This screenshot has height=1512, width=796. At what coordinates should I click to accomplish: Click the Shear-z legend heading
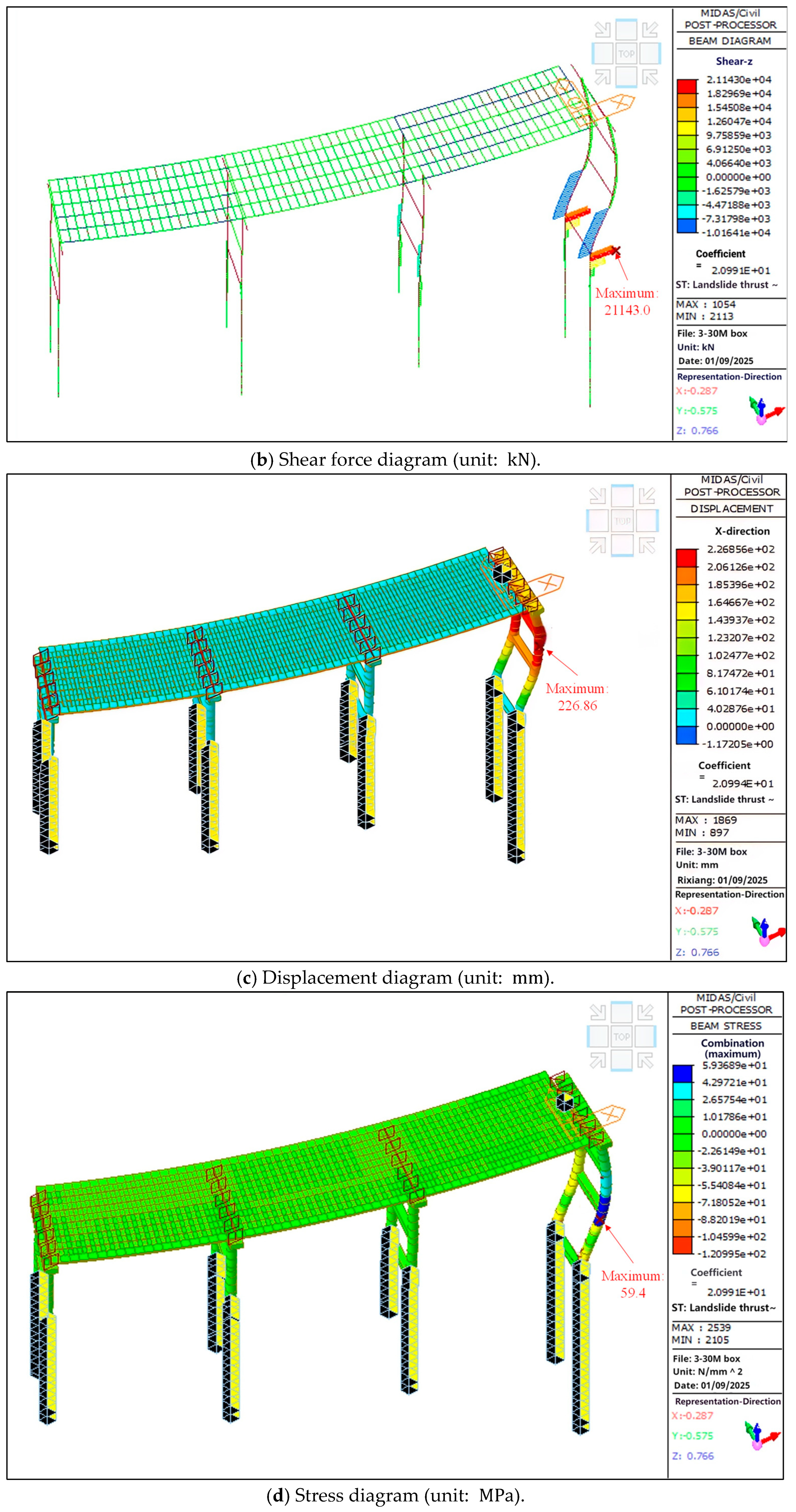pyautogui.click(x=734, y=61)
